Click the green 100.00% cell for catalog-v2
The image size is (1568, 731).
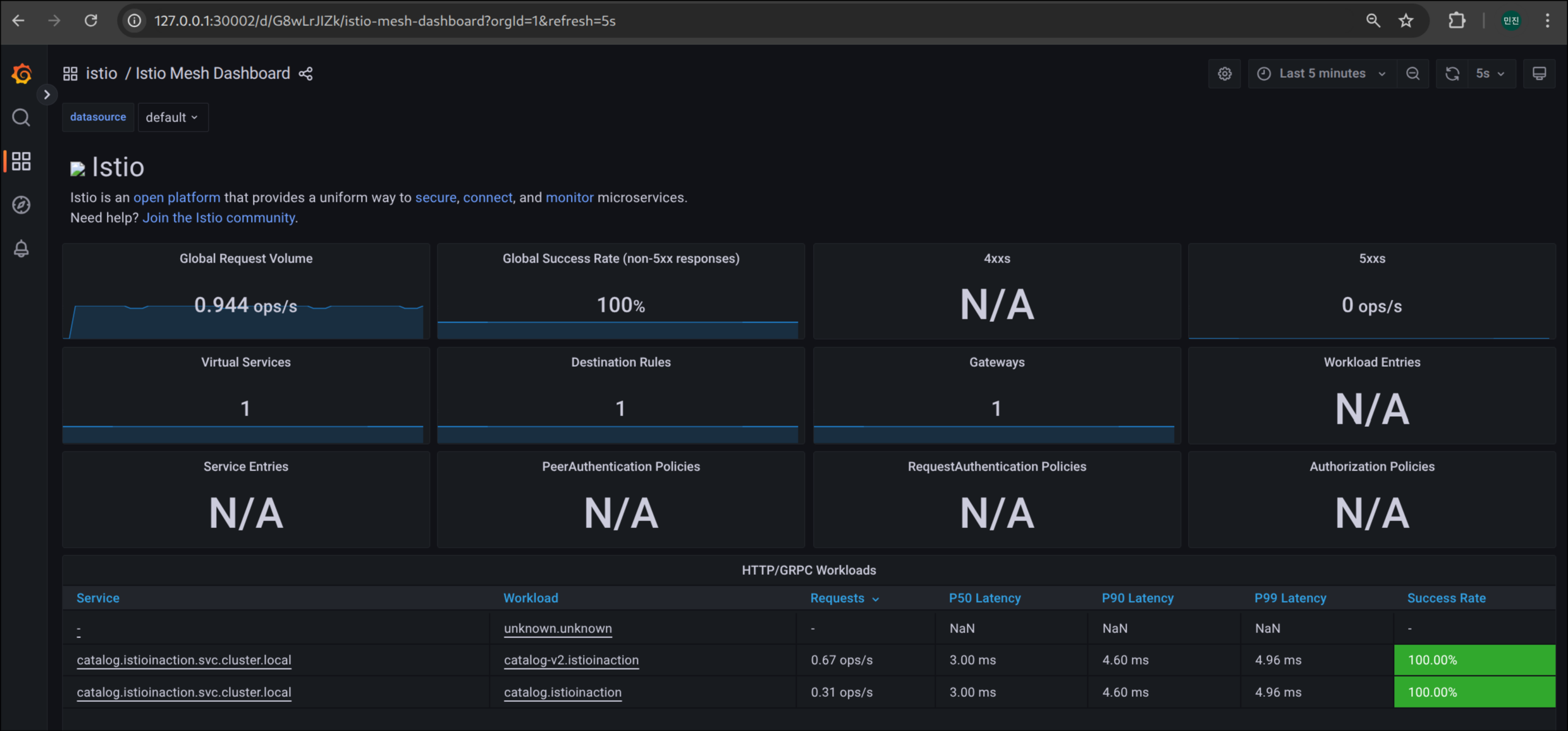[1474, 660]
